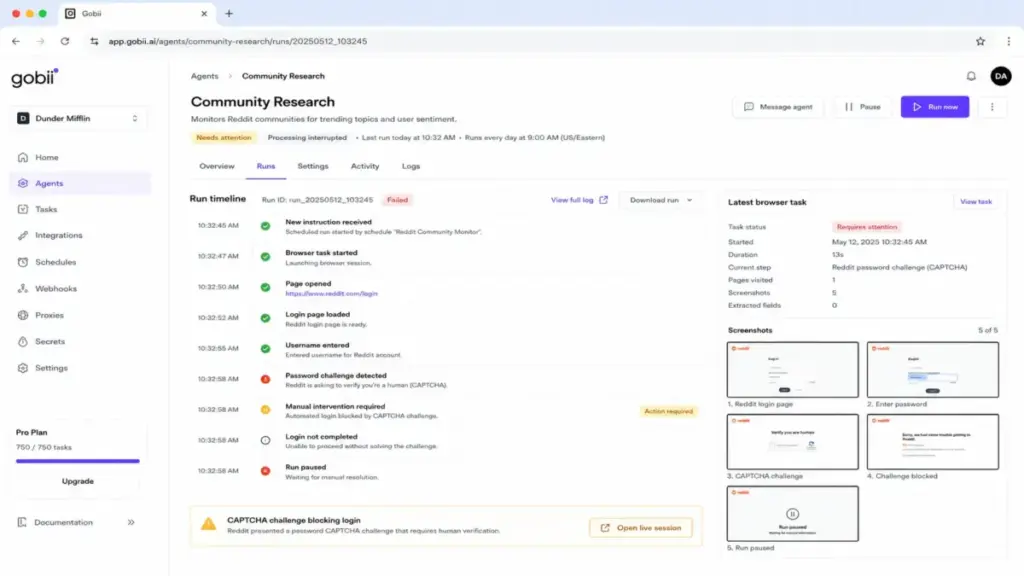This screenshot has height=576, width=1024.
Task: Click the Requires attention status badge
Action: (867, 227)
